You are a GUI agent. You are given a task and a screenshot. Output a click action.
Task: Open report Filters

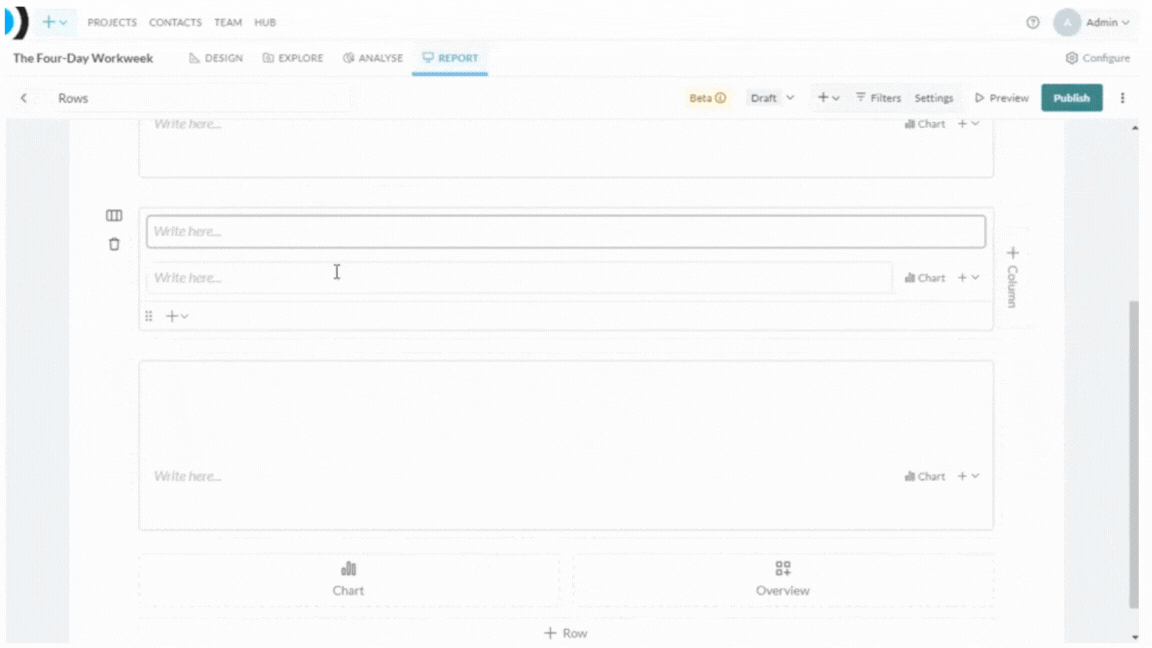[878, 98]
